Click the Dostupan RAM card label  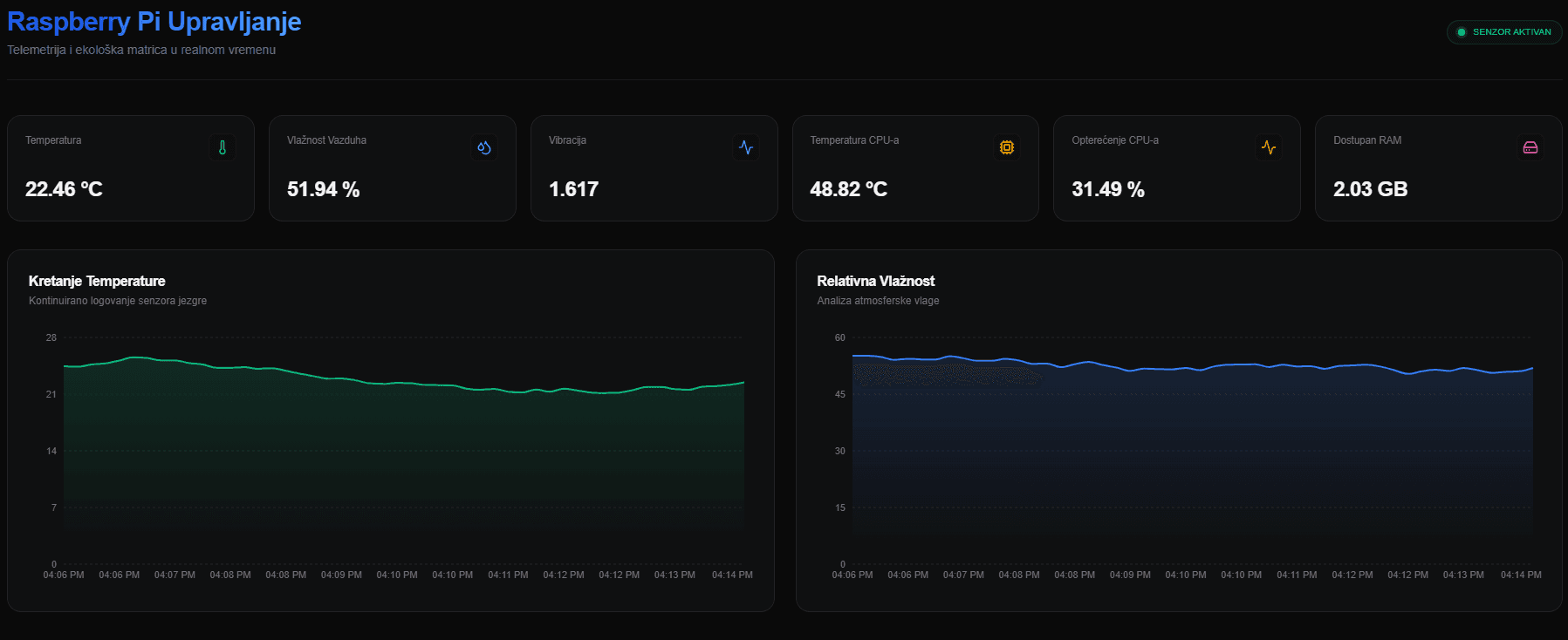coord(1367,140)
